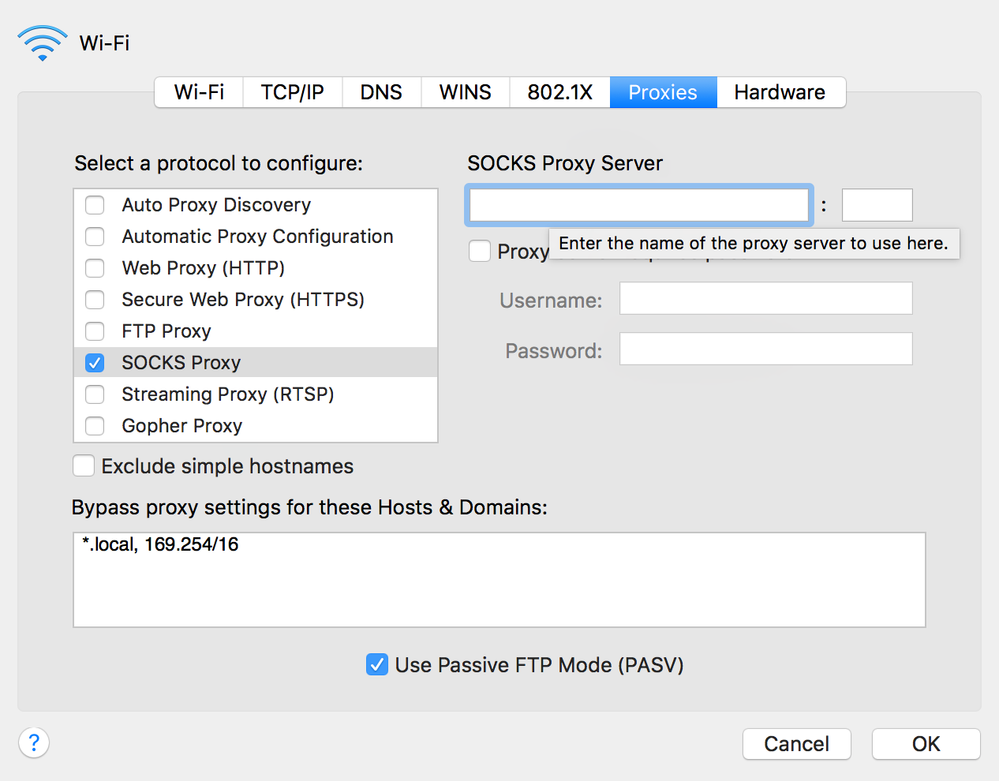This screenshot has height=781, width=999.
Task: Enable Gopher Proxy checkbox
Action: (95, 426)
